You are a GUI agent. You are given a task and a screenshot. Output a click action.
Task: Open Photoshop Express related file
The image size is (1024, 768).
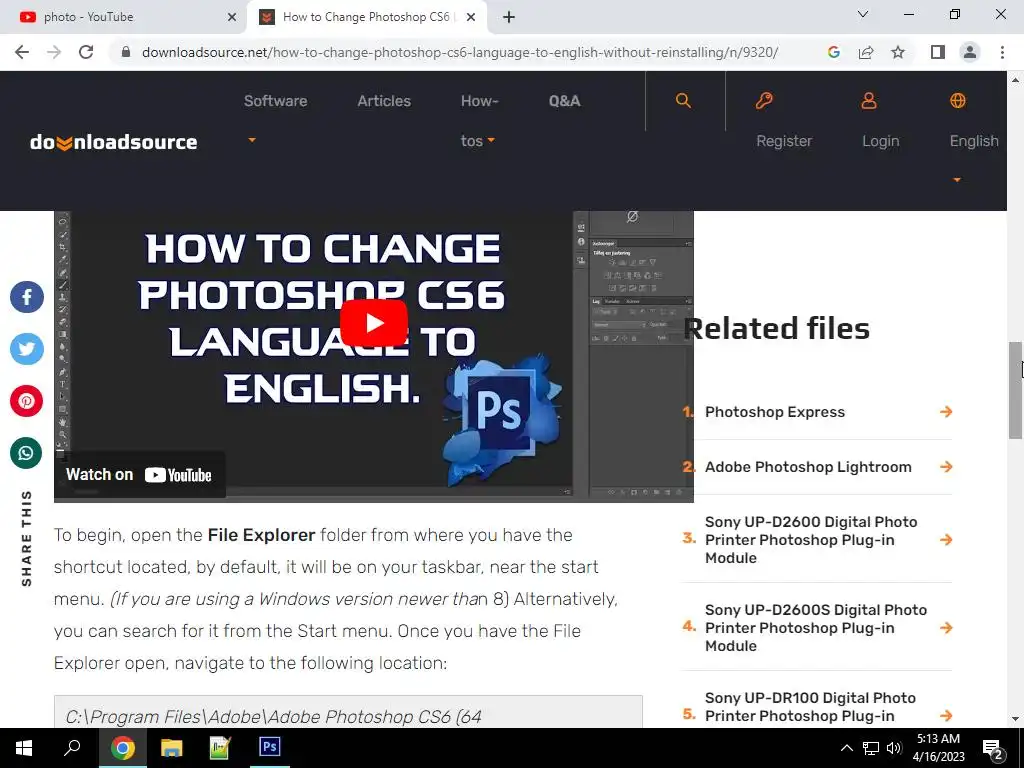pyautogui.click(x=775, y=412)
